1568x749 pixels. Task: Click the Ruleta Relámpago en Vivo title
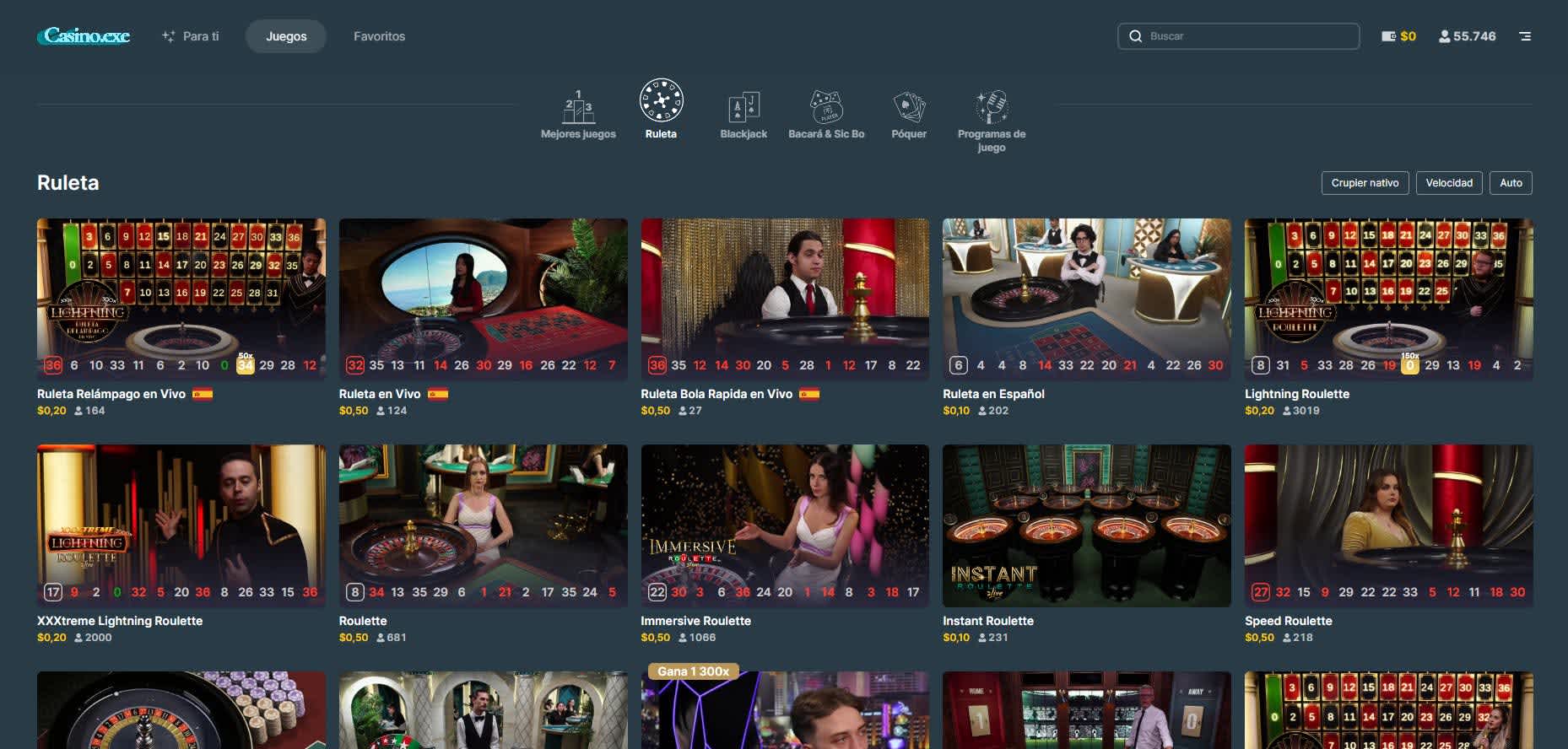click(x=111, y=394)
